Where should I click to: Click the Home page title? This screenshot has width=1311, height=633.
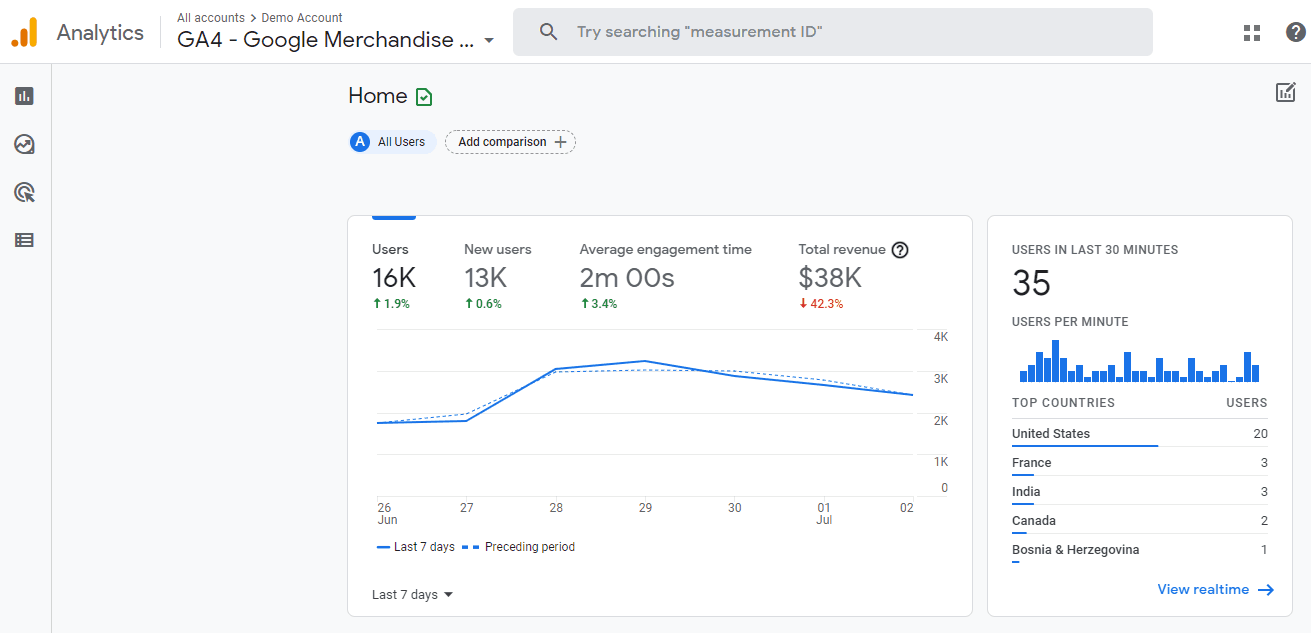click(x=378, y=96)
